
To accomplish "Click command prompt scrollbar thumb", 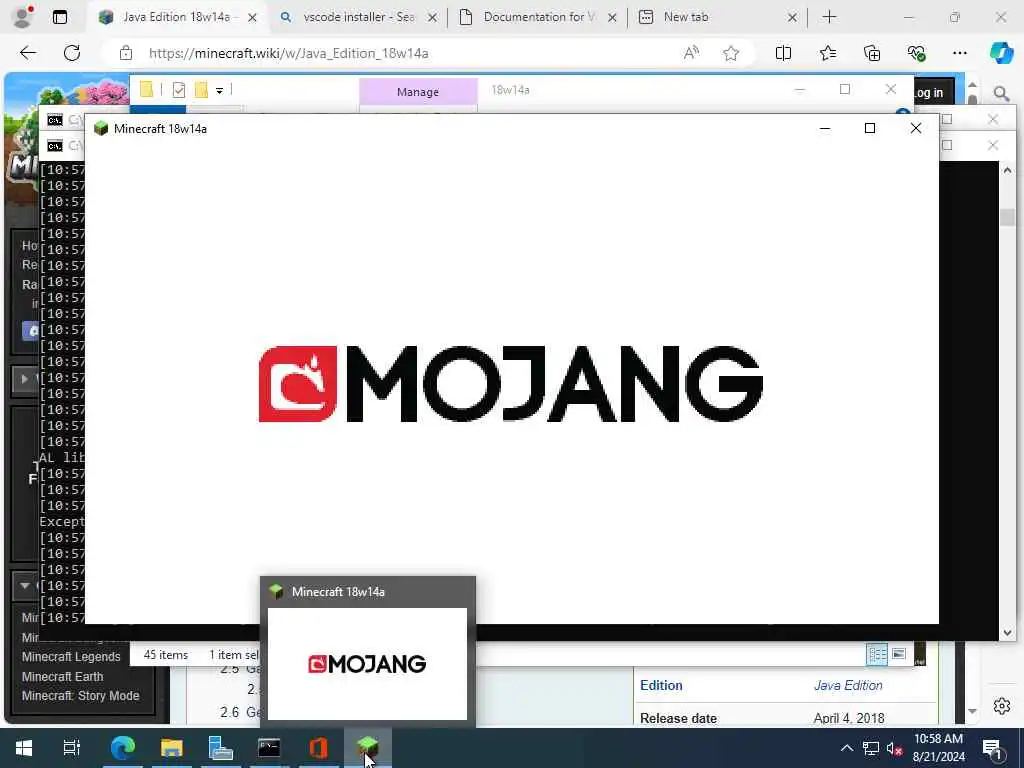I will (x=1007, y=217).
